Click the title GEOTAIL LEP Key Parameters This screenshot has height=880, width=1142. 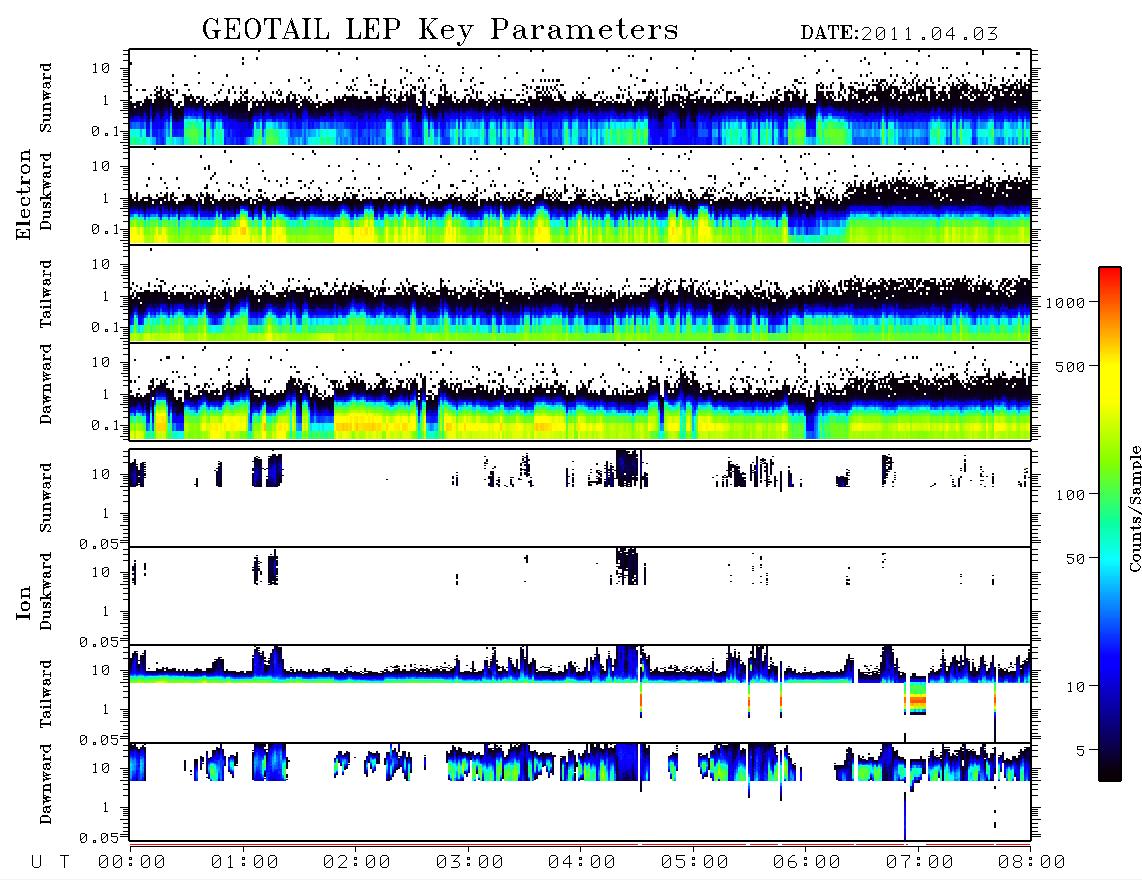pyautogui.click(x=440, y=30)
